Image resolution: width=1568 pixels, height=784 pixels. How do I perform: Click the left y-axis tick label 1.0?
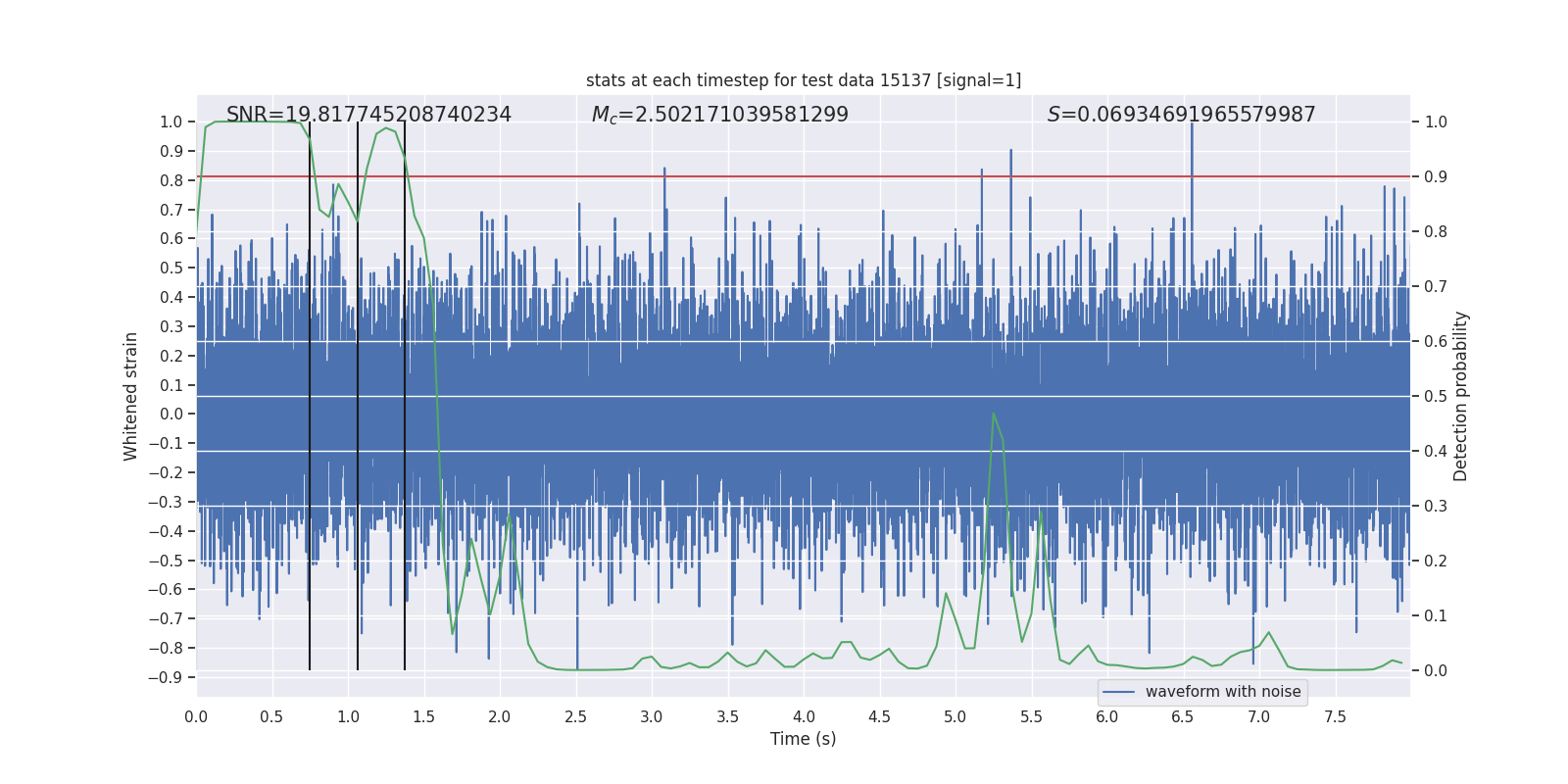click(x=171, y=122)
